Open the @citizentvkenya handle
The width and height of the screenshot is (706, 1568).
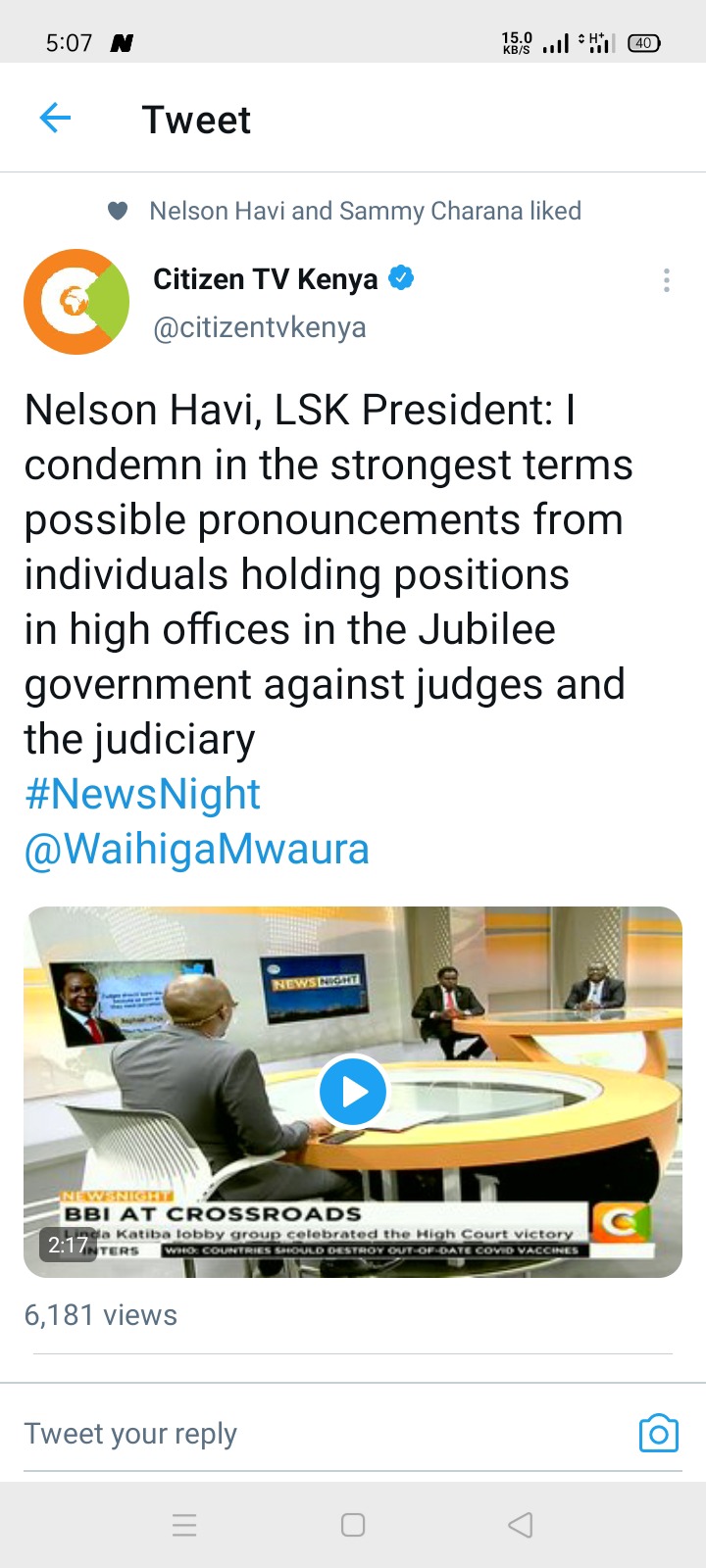pyautogui.click(x=260, y=327)
